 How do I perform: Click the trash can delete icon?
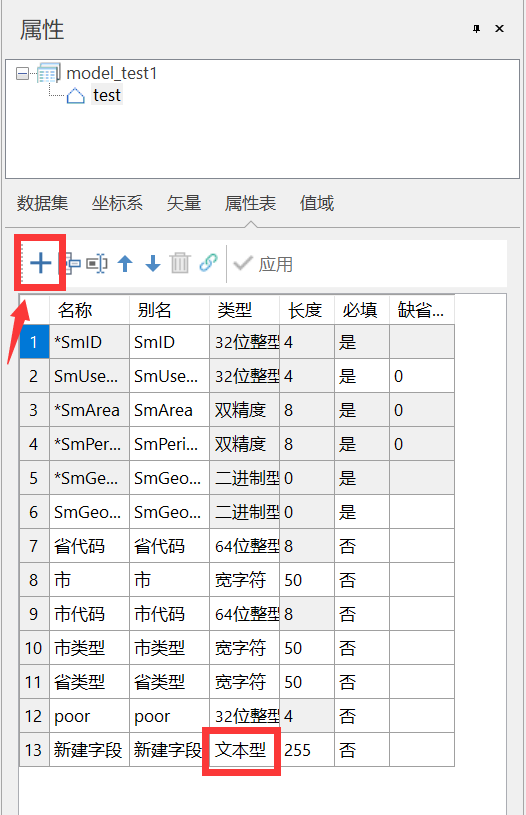click(180, 263)
